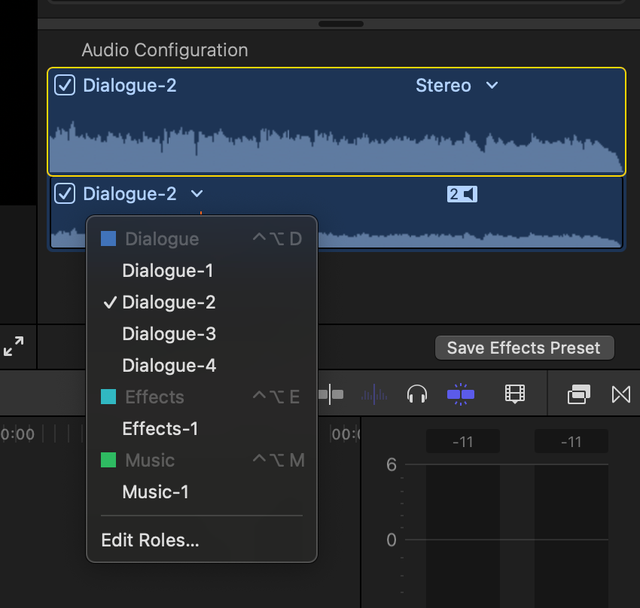
Task: Open the Transitions browser icon
Action: click(x=621, y=395)
